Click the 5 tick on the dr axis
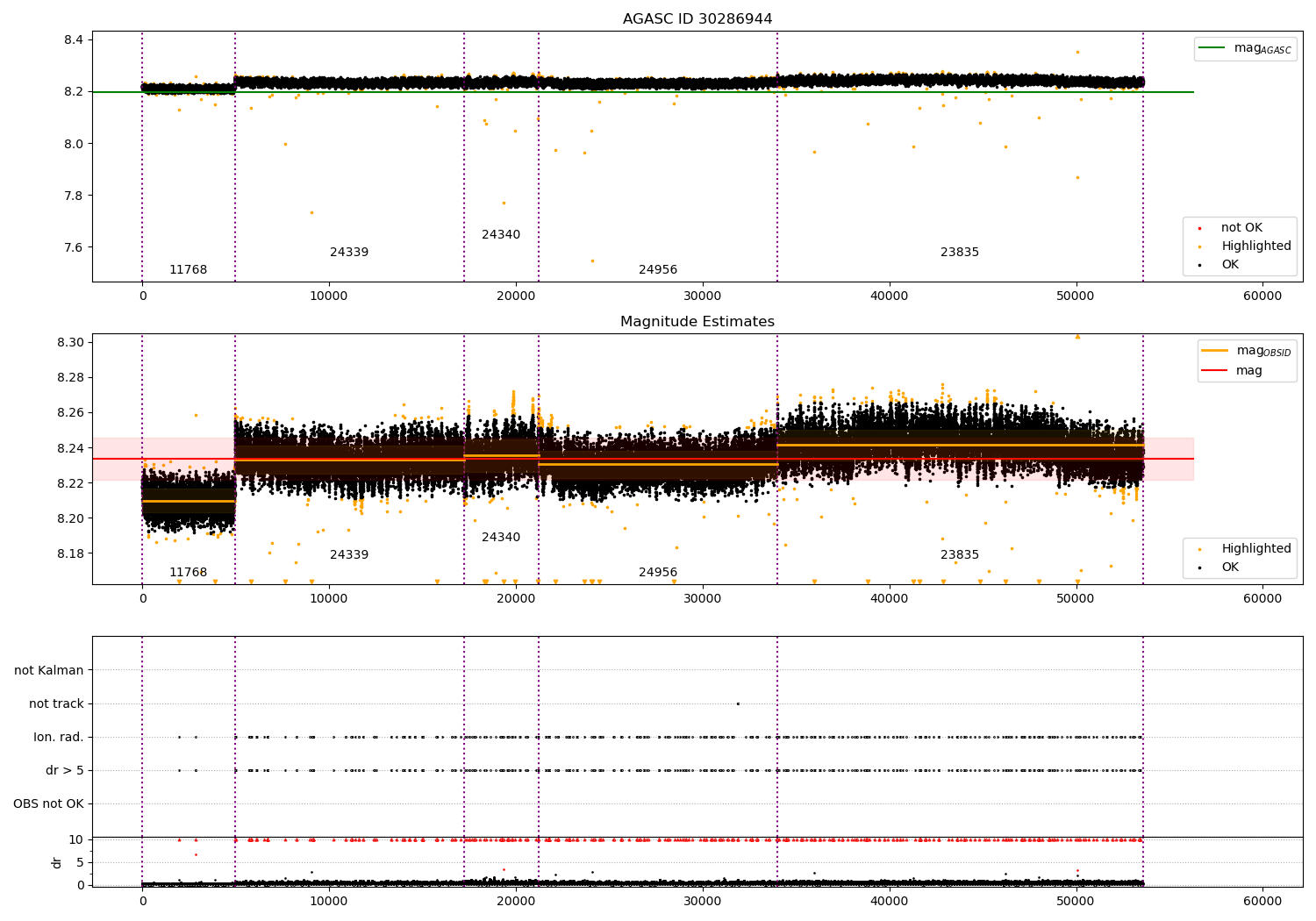Screen dimensions: 1316x921 point(80,862)
